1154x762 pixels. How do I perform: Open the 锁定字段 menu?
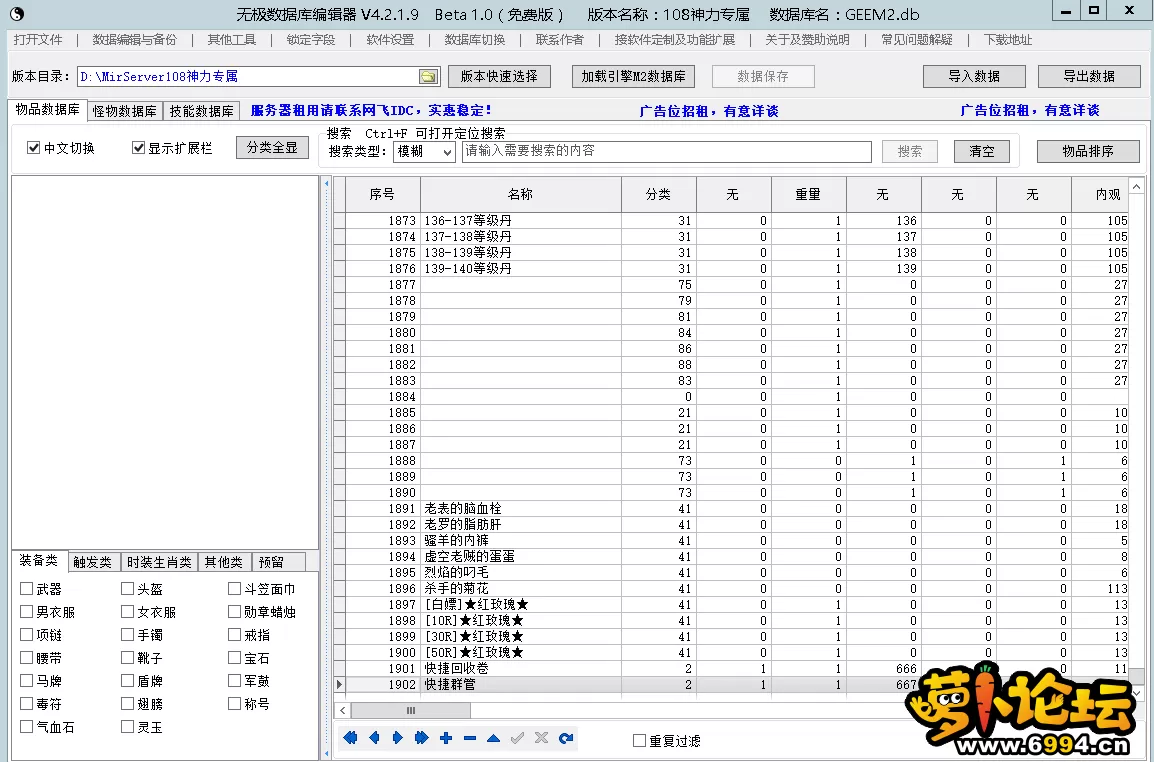[x=311, y=40]
